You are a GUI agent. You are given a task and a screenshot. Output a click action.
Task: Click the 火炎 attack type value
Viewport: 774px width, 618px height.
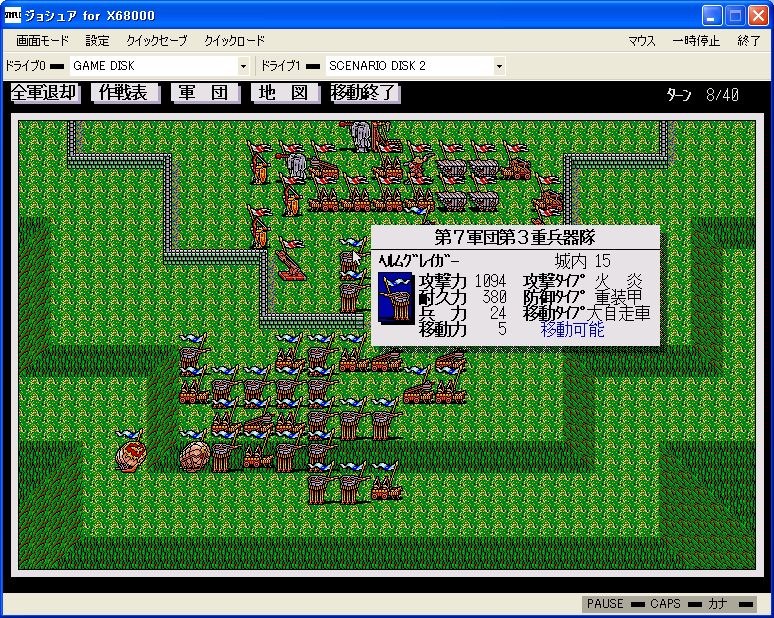coord(619,281)
